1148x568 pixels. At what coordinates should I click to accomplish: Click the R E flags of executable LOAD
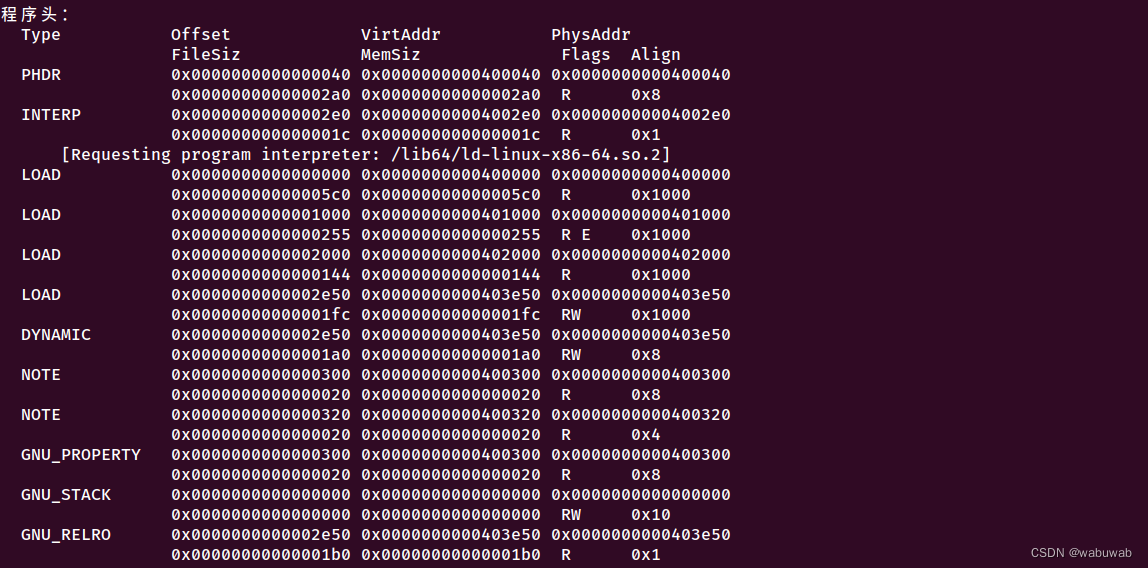[576, 235]
